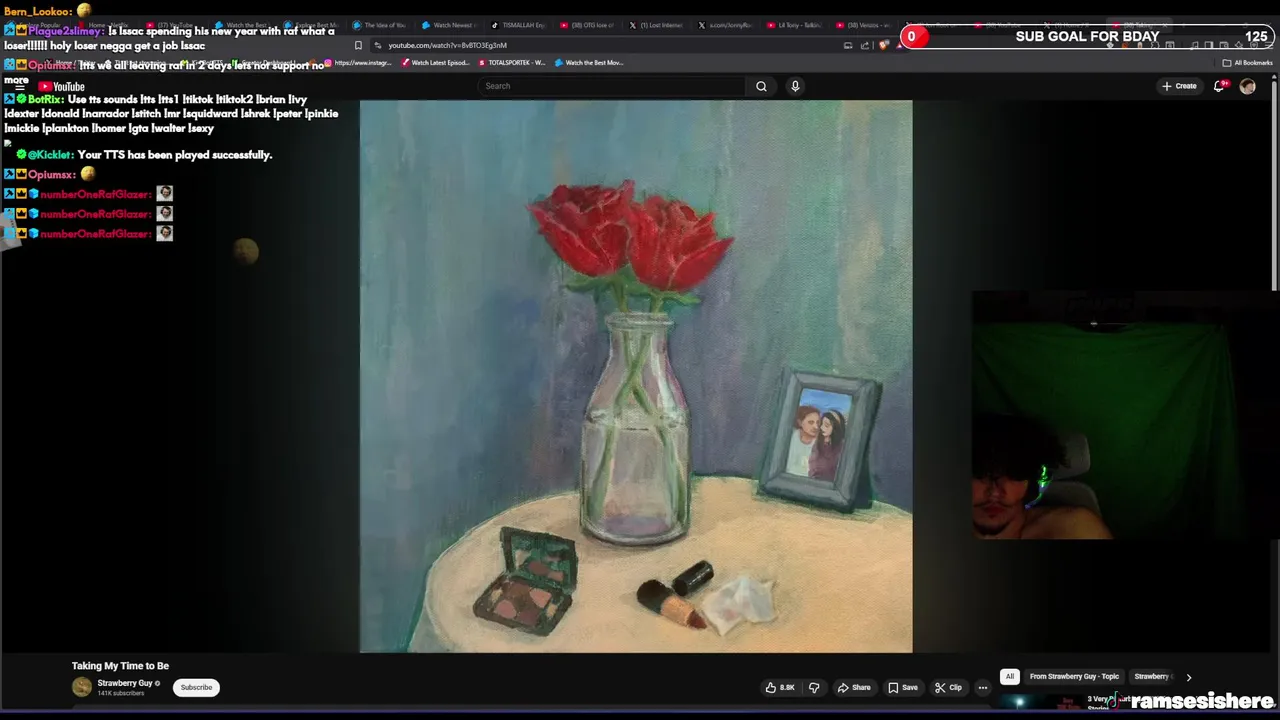Switch to the Watch Newest browser tab
Screen dimensions: 1280x720
pyautogui.click(x=448, y=25)
